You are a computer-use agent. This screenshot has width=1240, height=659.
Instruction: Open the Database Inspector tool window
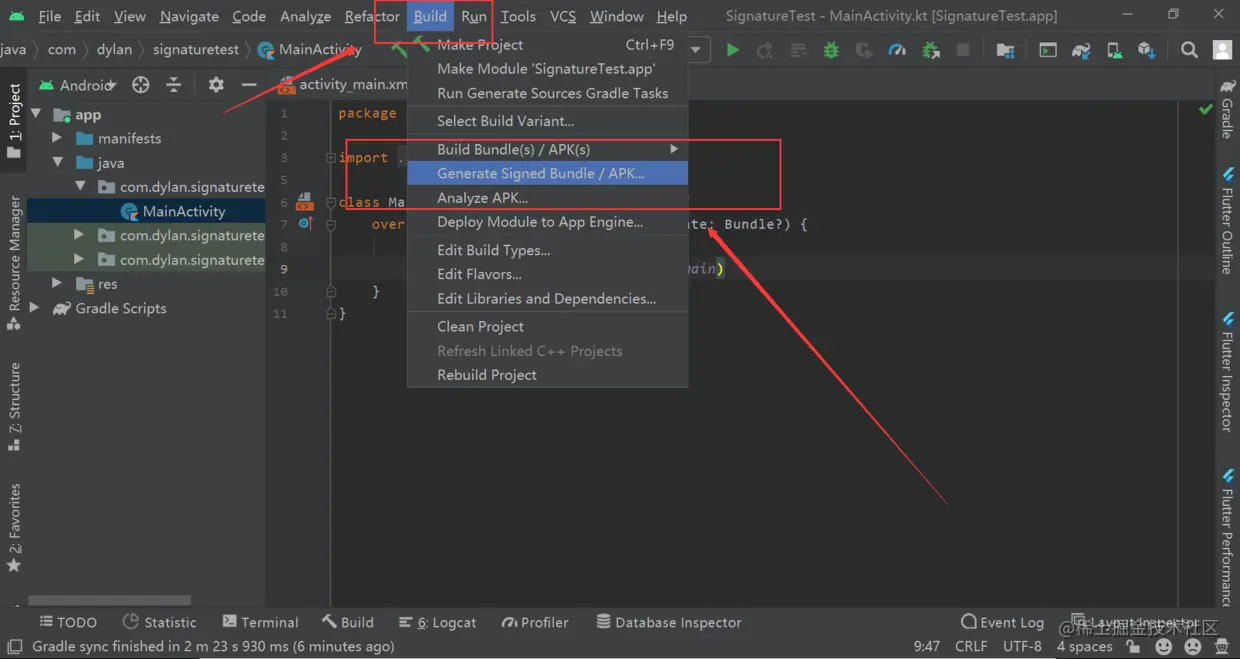(x=669, y=622)
